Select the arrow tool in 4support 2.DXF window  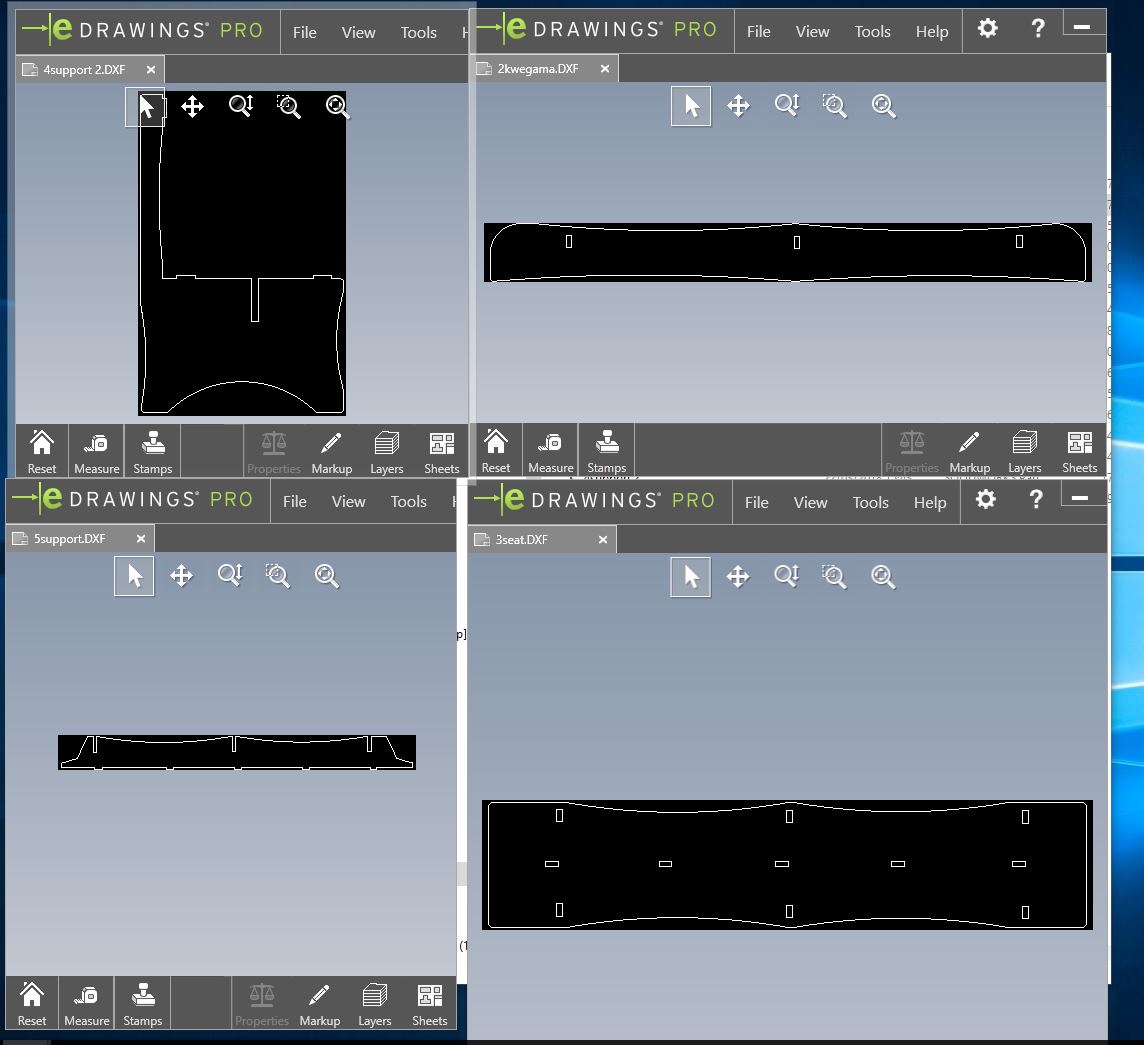(x=145, y=107)
